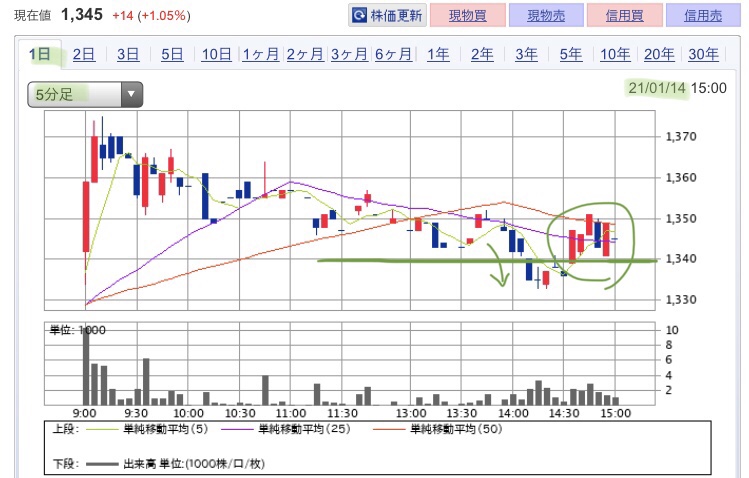Click the +14 (+1.05%) change text
Image resolution: width=749 pixels, height=478 pixels.
pyautogui.click(x=151, y=16)
